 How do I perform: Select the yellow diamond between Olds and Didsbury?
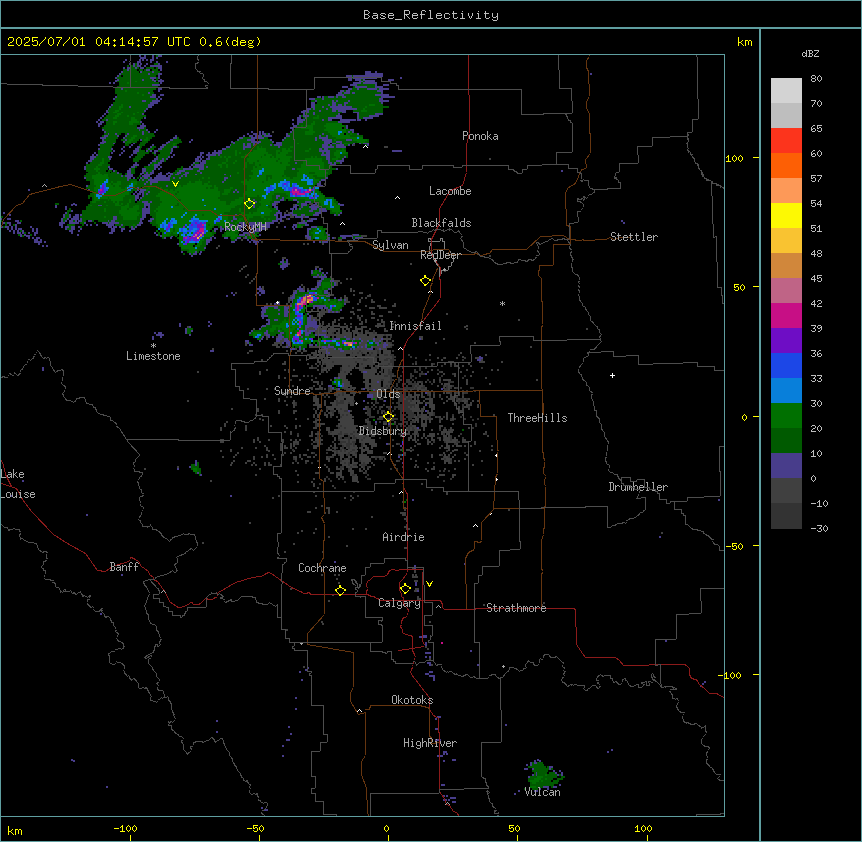[x=388, y=417]
